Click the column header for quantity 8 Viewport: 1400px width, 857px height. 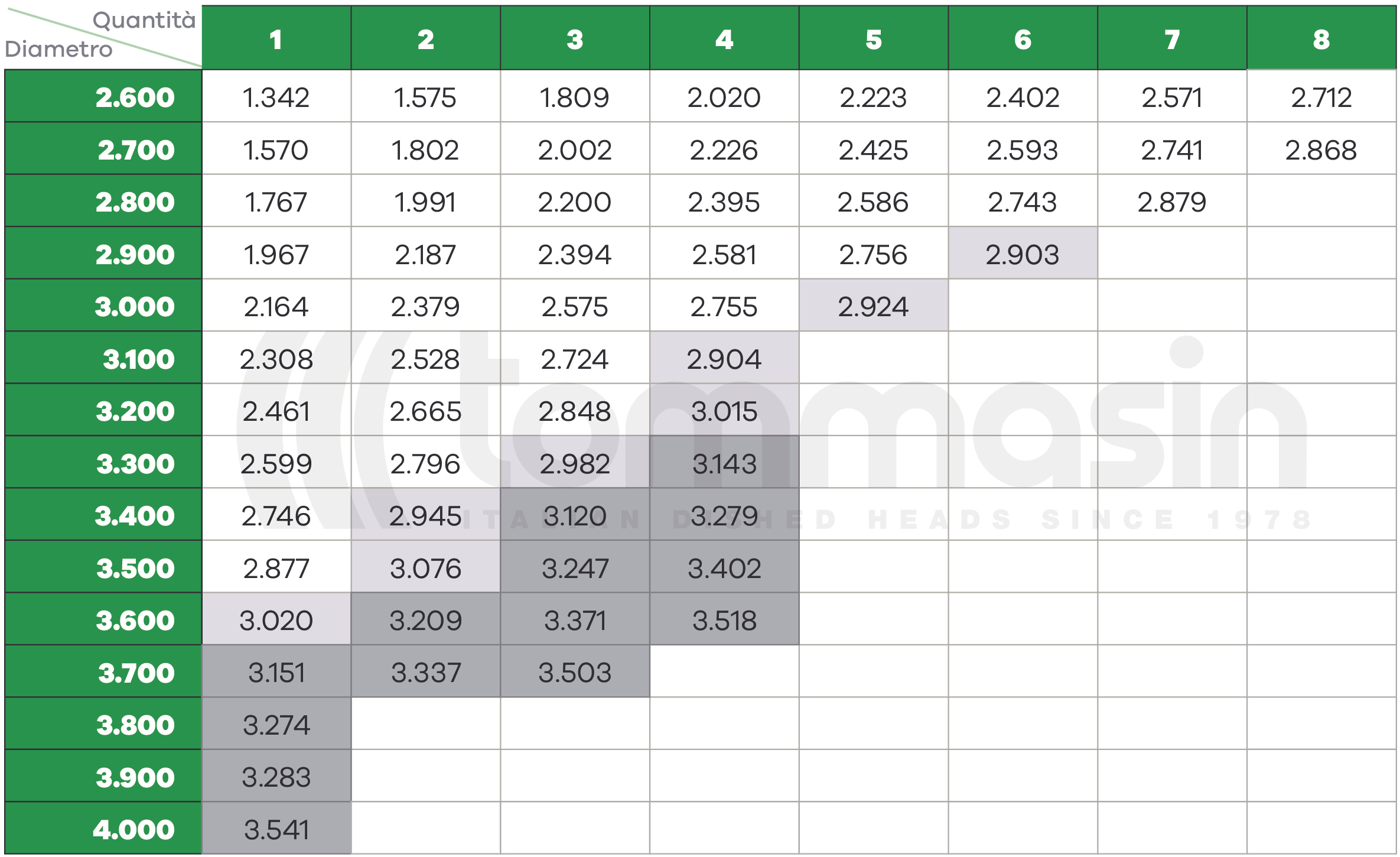[1321, 38]
